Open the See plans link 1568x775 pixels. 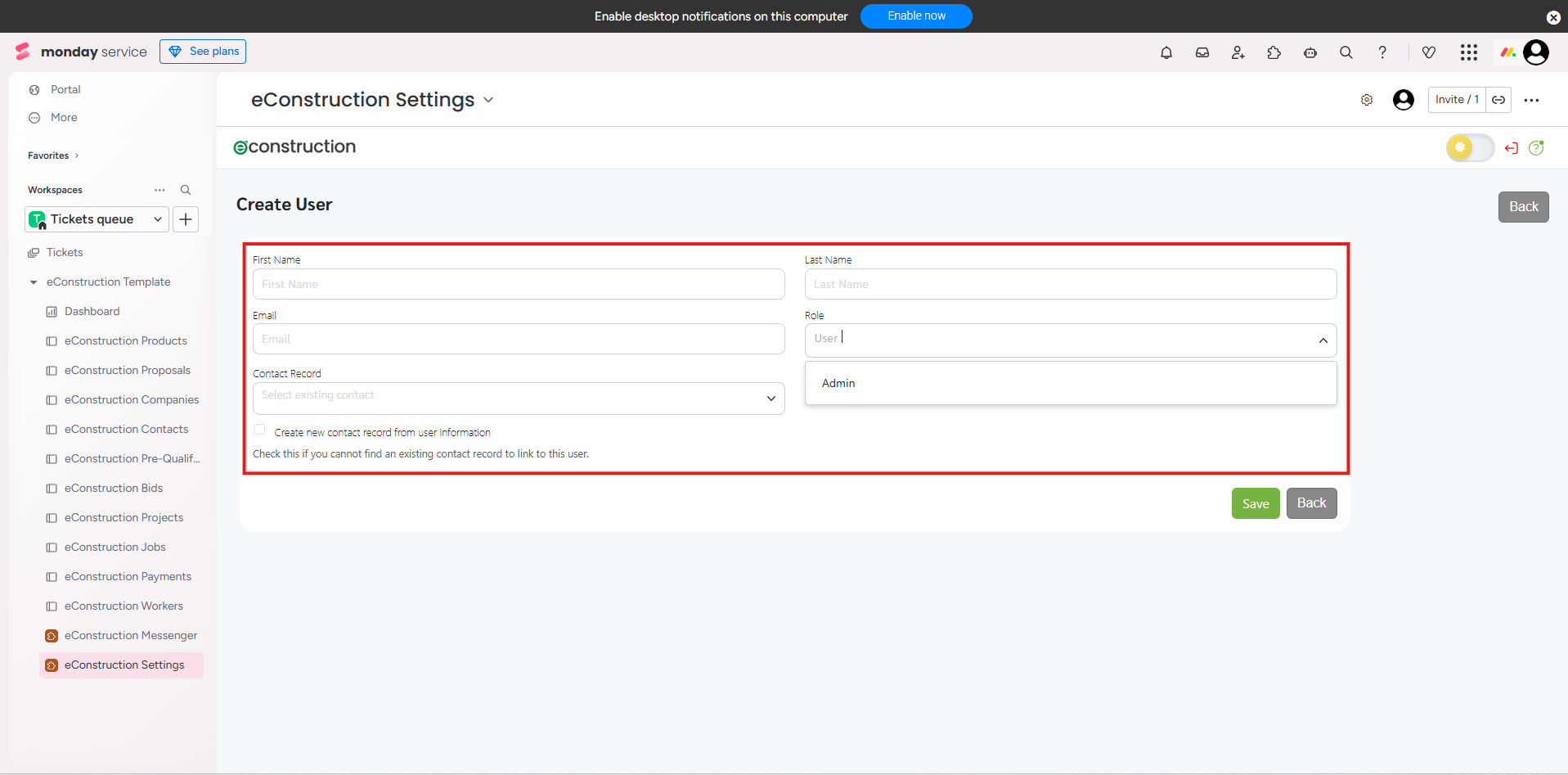coord(203,52)
